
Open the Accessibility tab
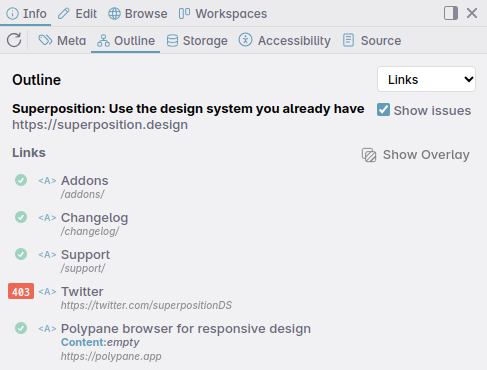[x=285, y=41]
